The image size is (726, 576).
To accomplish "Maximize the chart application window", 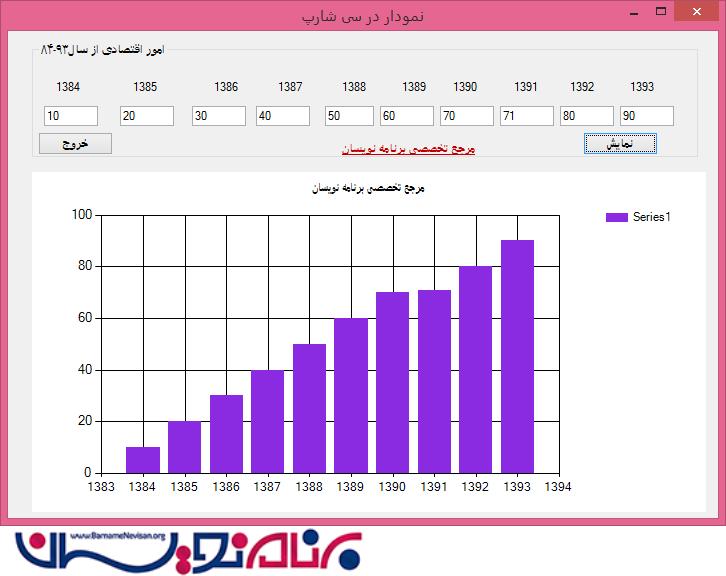I will point(660,11).
